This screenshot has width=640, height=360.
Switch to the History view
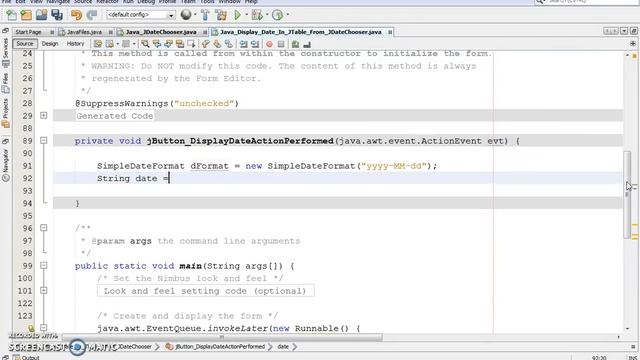click(75, 44)
